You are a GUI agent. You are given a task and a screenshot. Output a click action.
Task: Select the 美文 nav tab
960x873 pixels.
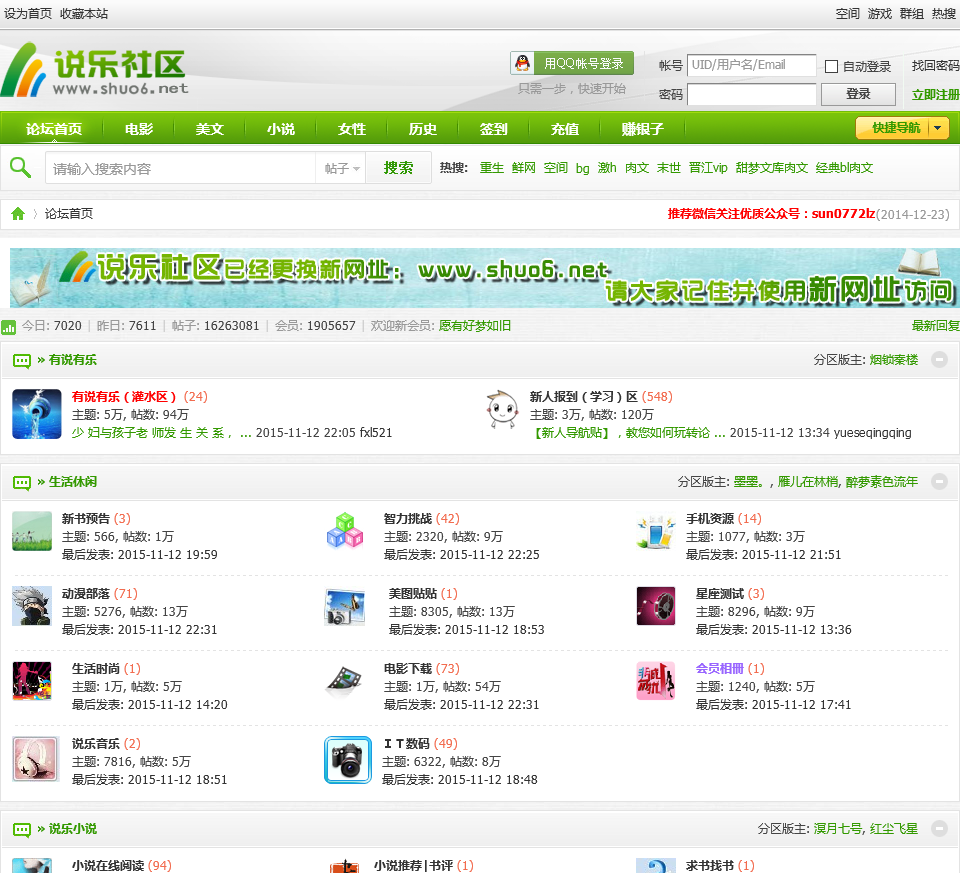click(209, 129)
